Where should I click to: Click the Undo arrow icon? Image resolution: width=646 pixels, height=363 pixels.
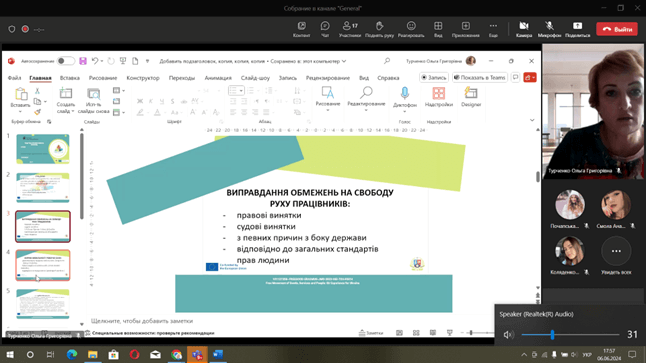pyautogui.click(x=95, y=61)
